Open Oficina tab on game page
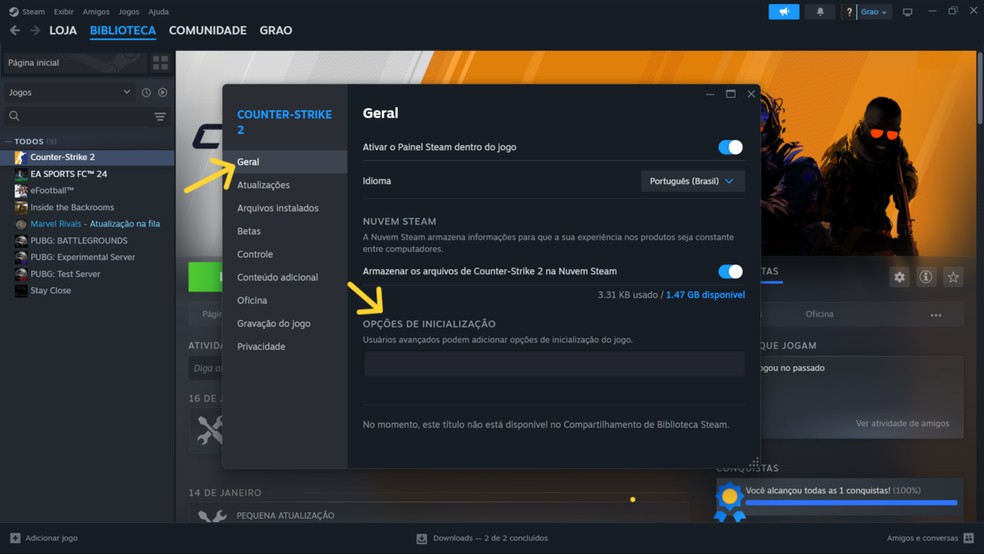The image size is (984, 554). pos(820,314)
